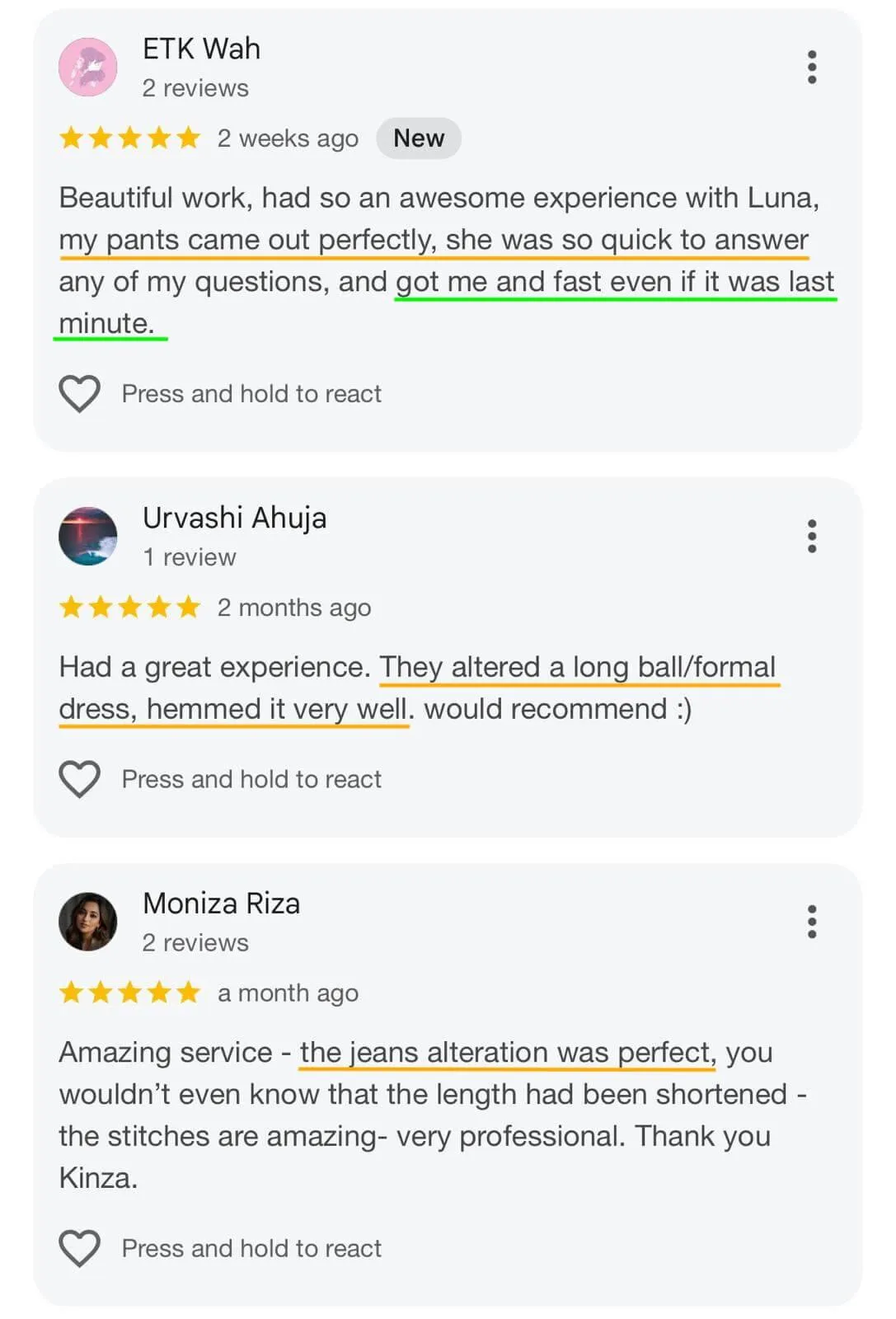Open reviewer name Urvashi Ahuja
This screenshot has width=896, height=1319.
pos(234,518)
